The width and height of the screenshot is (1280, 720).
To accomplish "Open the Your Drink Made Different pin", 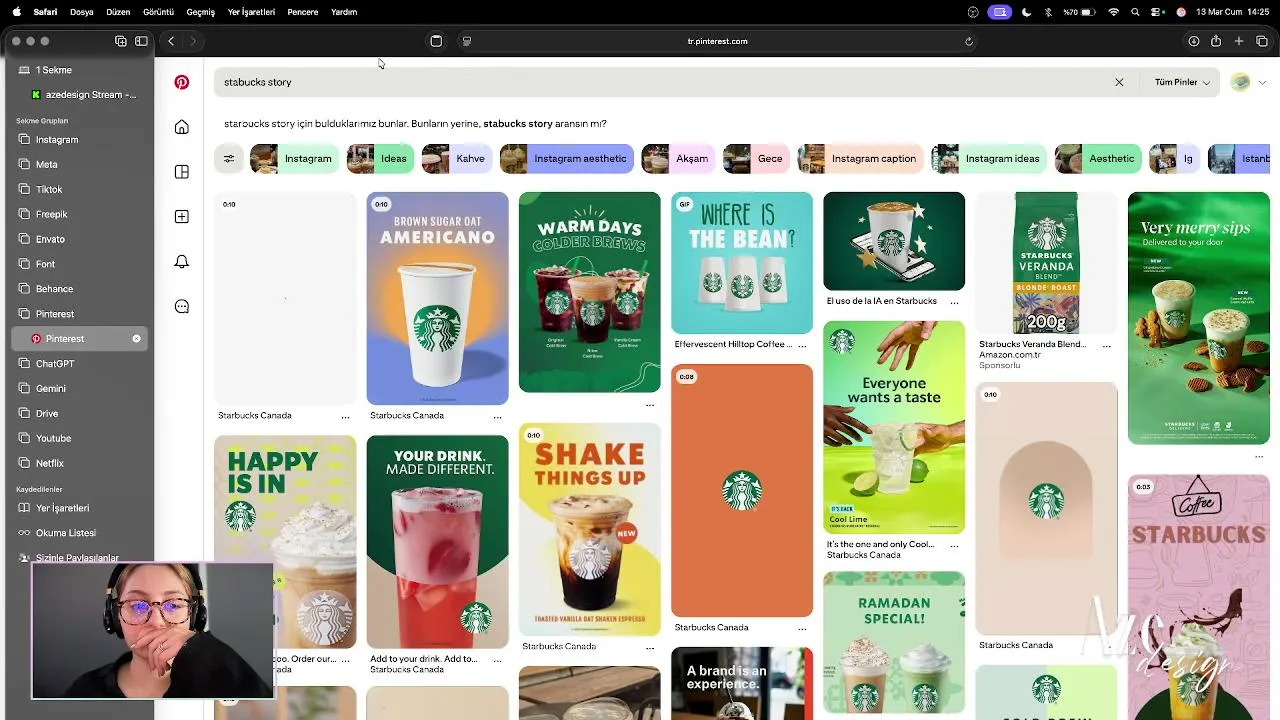I will [x=437, y=542].
